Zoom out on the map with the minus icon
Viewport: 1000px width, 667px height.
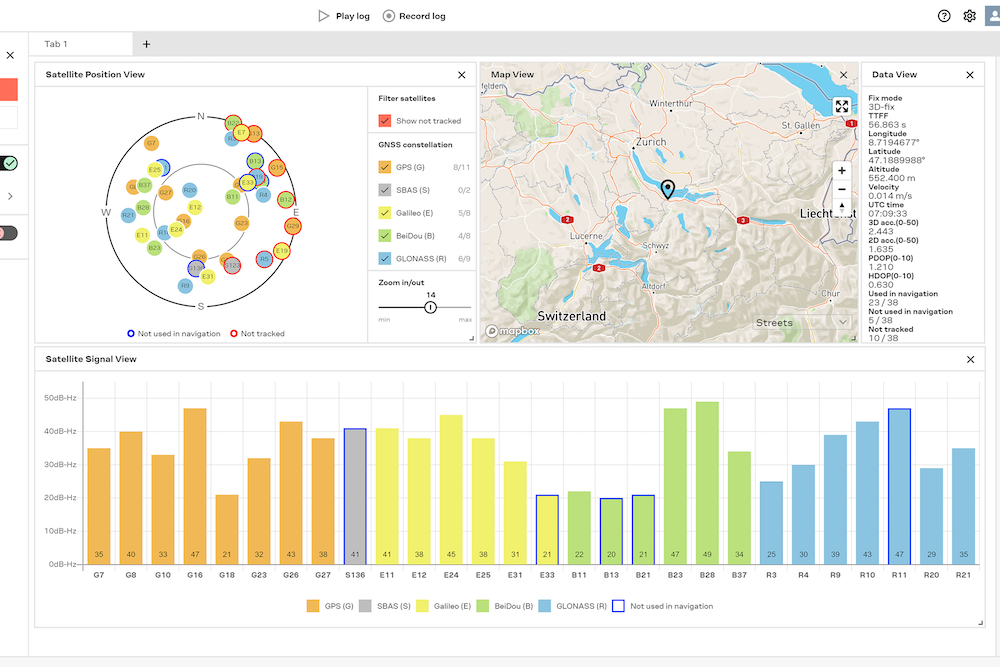(x=841, y=191)
